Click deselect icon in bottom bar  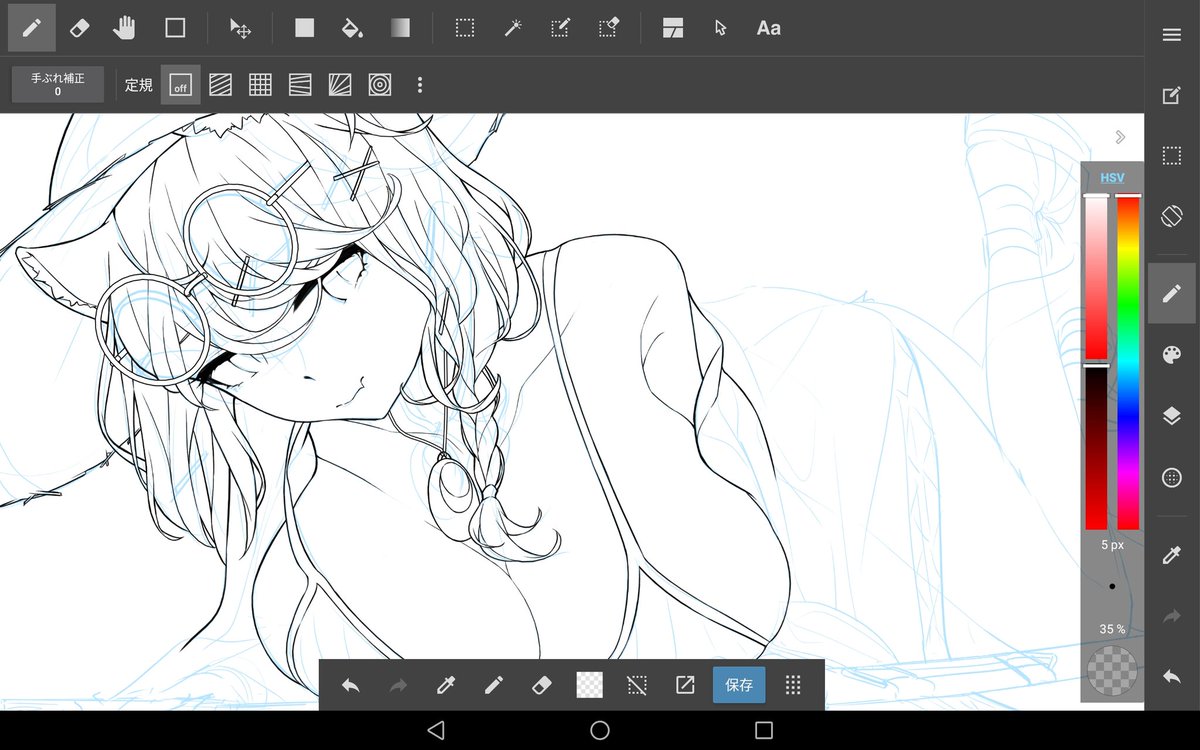637,685
